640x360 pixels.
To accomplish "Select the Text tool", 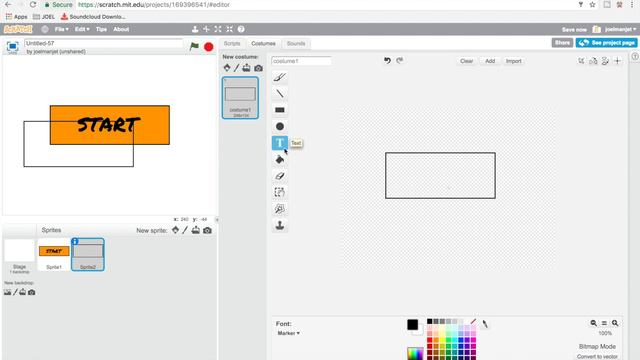I will [280, 143].
